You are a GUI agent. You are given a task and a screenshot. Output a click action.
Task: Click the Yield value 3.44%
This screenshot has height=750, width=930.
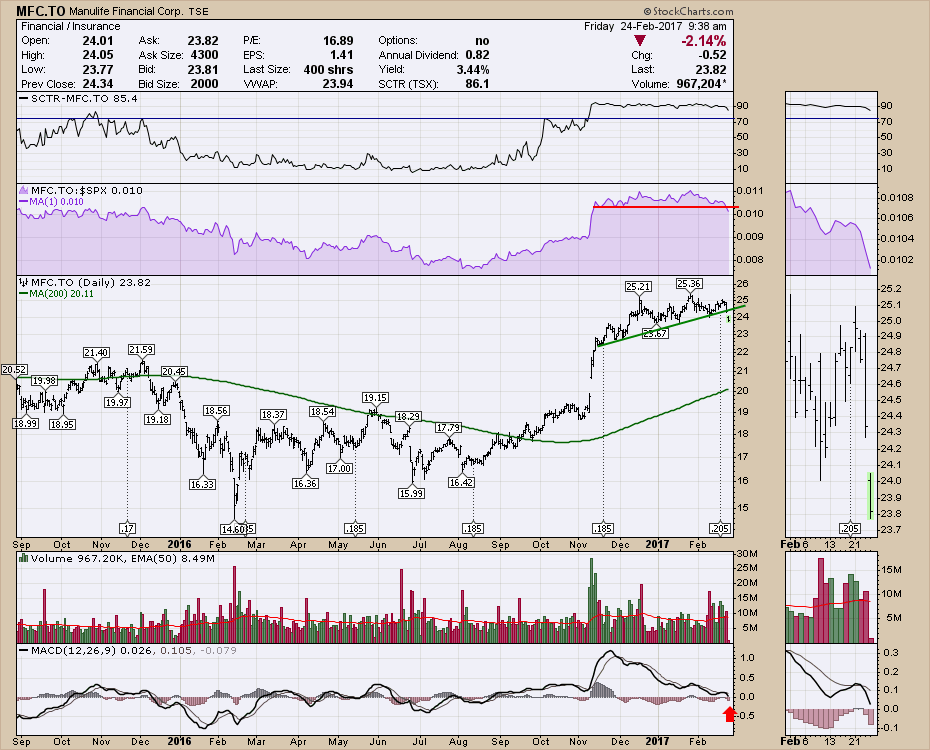tap(473, 69)
